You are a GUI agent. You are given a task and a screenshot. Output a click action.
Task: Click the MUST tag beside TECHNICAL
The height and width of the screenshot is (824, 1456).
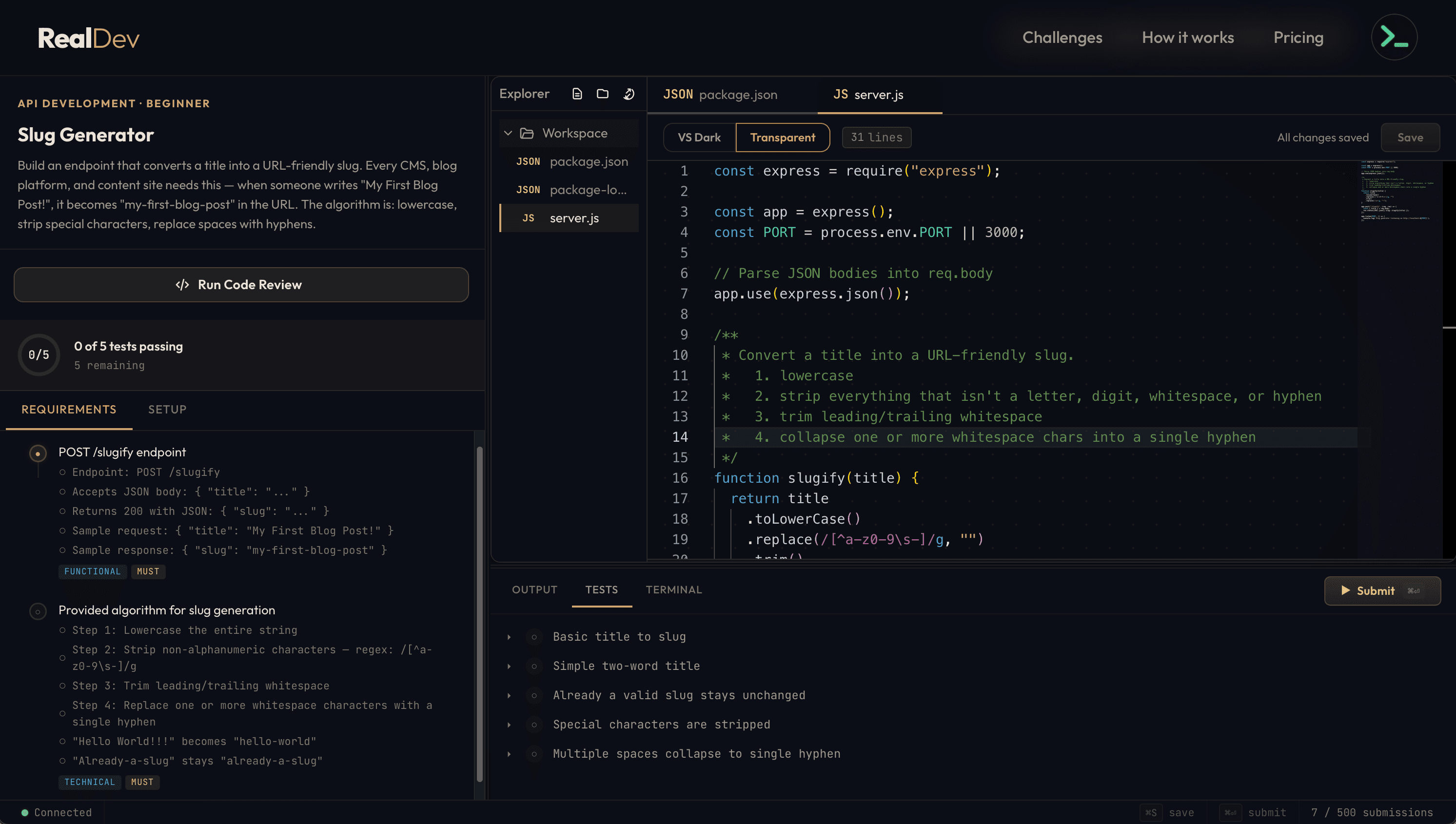[x=142, y=782]
